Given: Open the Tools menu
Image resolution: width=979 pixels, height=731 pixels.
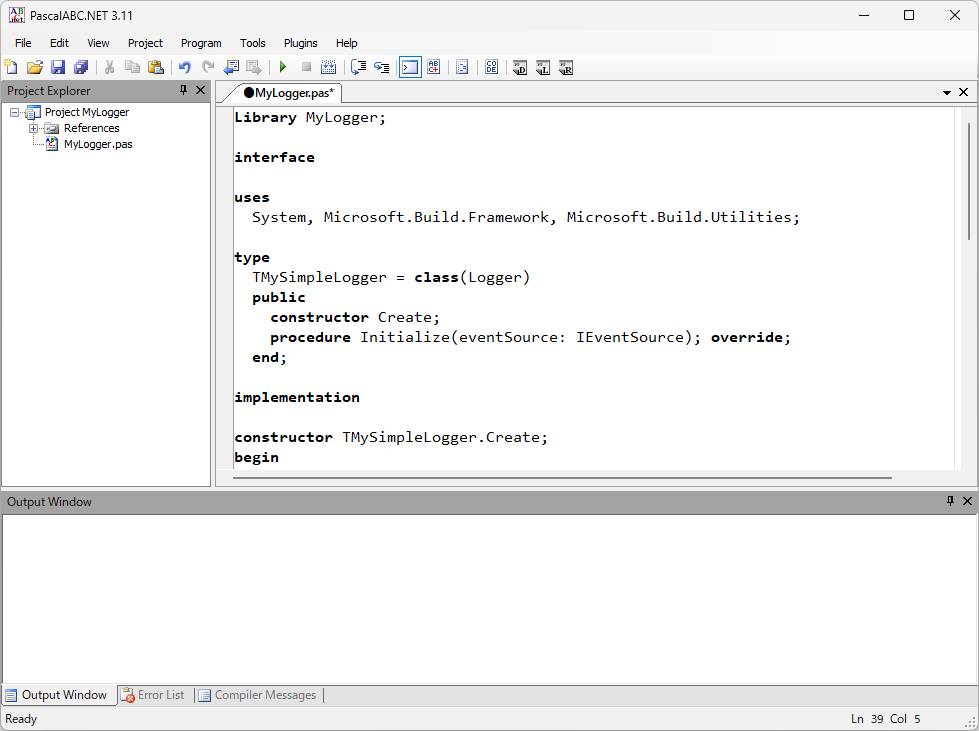Looking at the screenshot, I should [252, 43].
